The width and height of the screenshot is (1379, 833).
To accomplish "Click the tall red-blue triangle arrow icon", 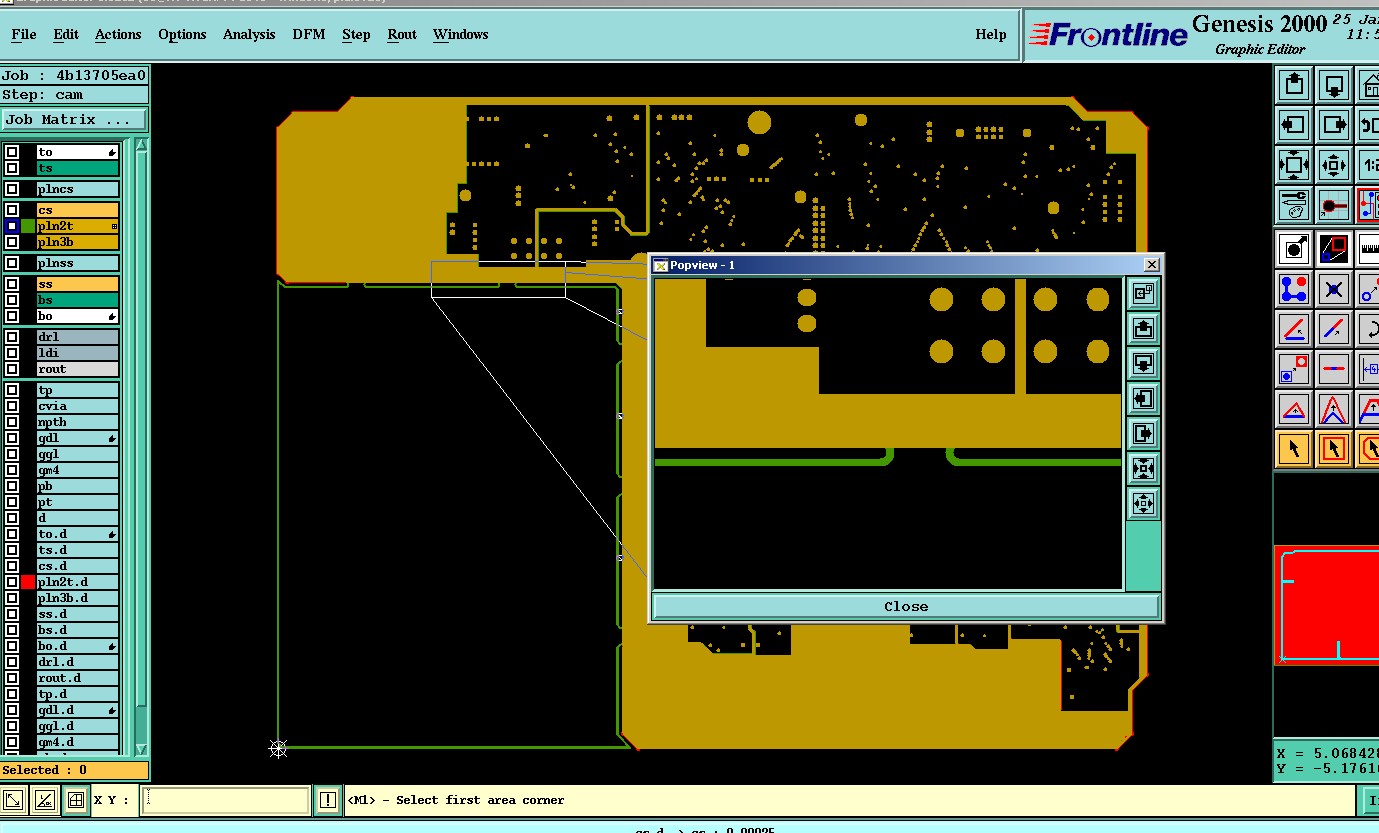I will click(1333, 409).
